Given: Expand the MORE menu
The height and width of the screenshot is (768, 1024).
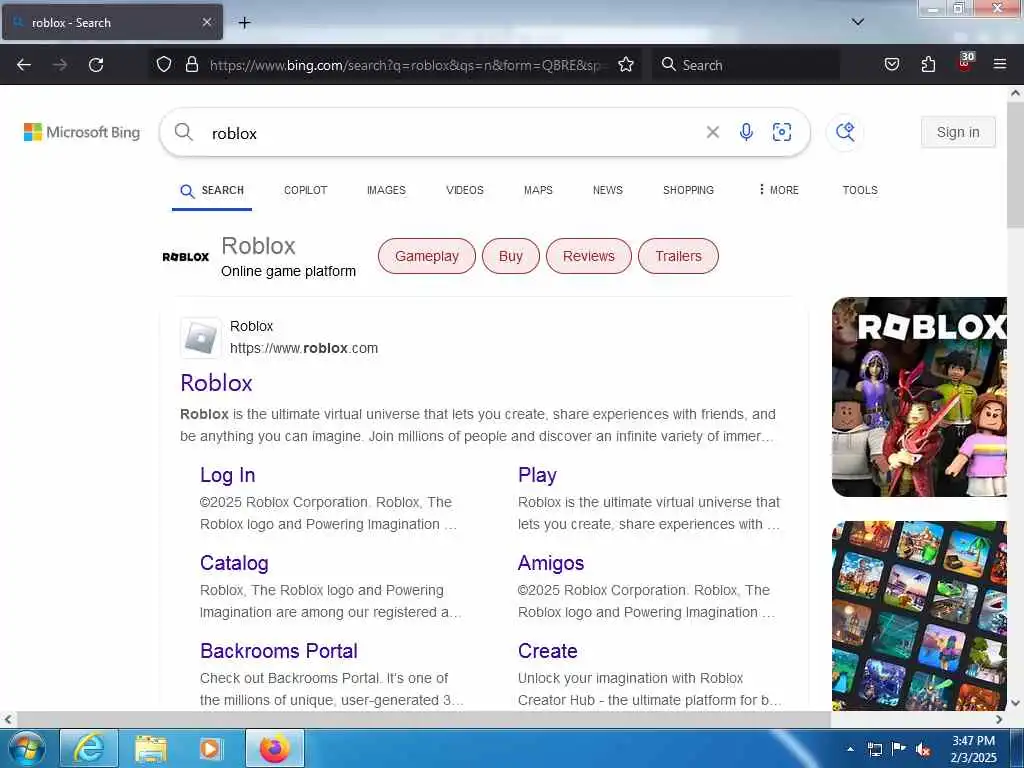Looking at the screenshot, I should (778, 190).
